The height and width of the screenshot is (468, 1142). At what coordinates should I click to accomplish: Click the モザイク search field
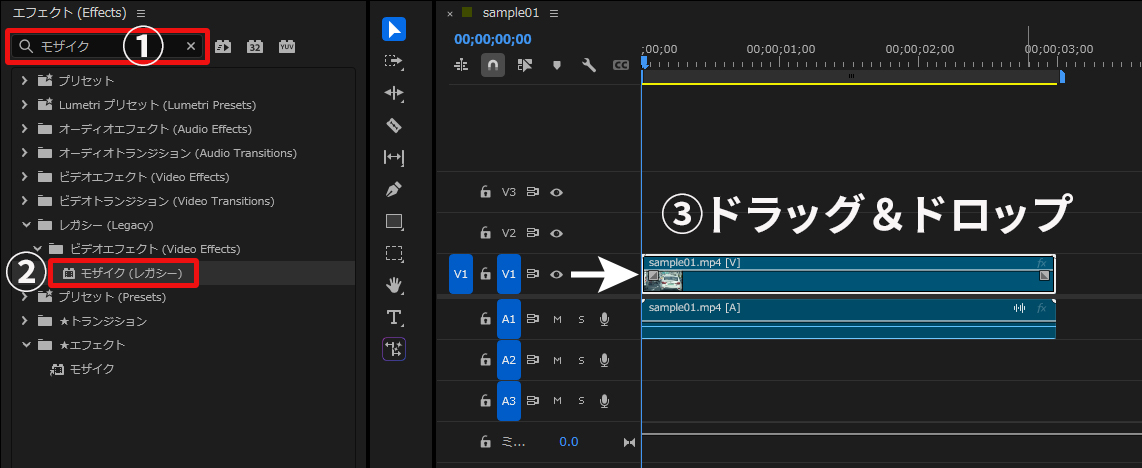click(110, 46)
